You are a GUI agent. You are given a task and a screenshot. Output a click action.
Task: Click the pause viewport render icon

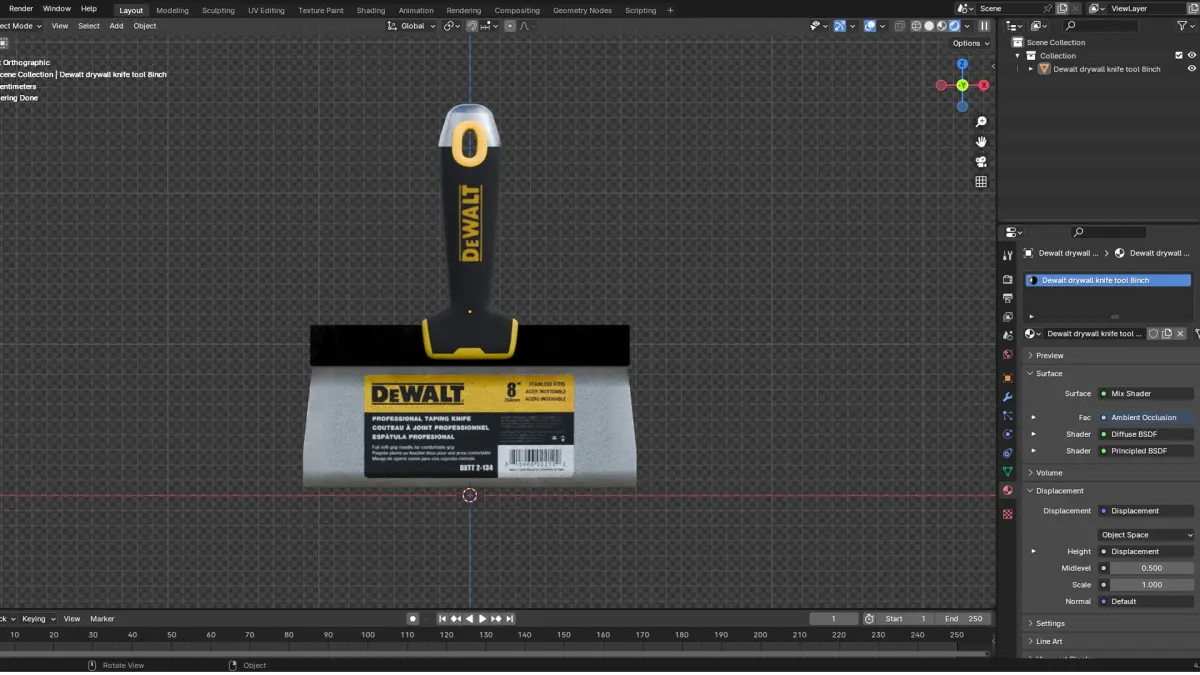pyautogui.click(x=984, y=26)
